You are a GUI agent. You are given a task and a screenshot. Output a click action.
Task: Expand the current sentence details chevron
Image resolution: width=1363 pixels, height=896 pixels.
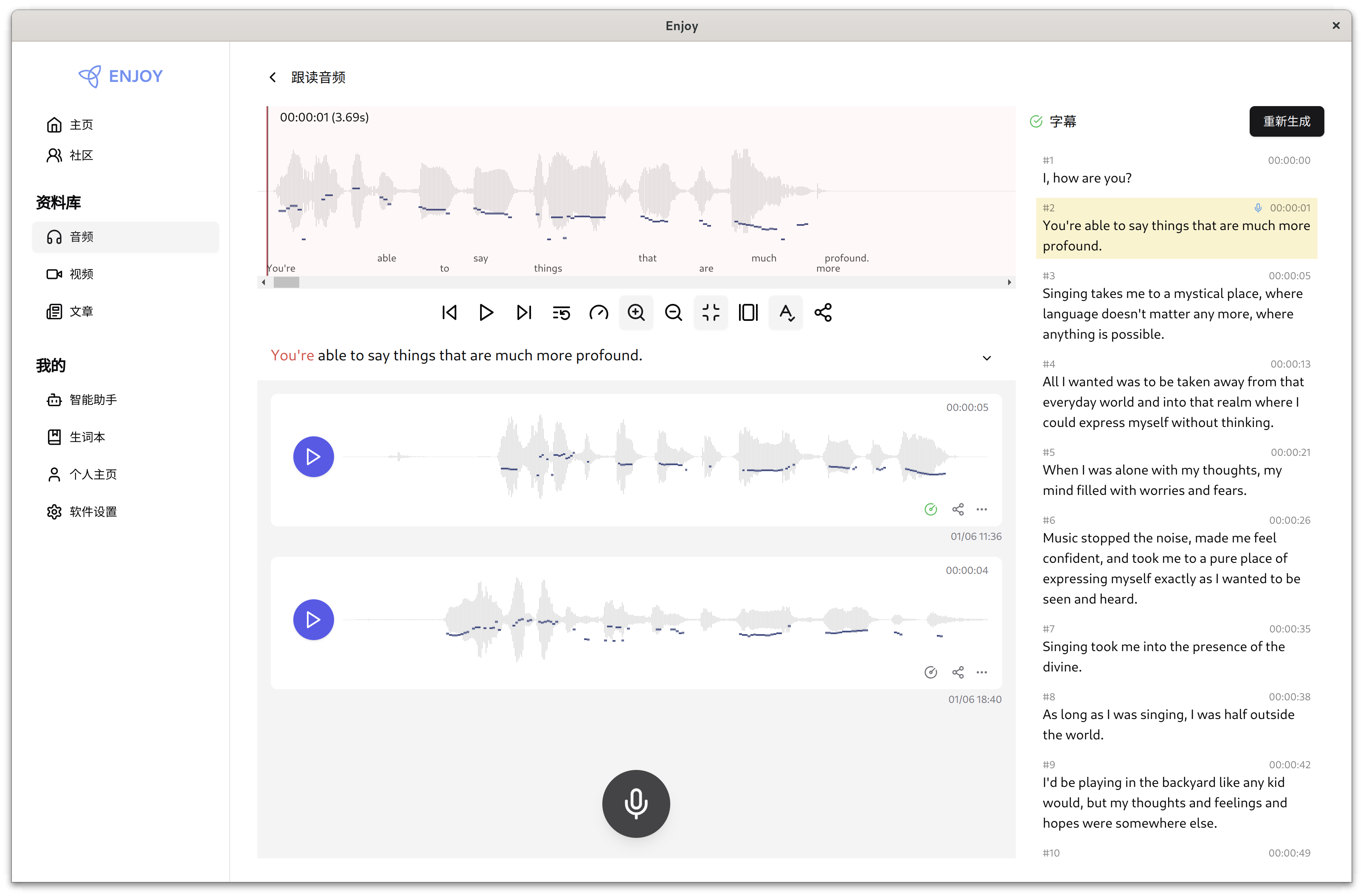tap(987, 358)
